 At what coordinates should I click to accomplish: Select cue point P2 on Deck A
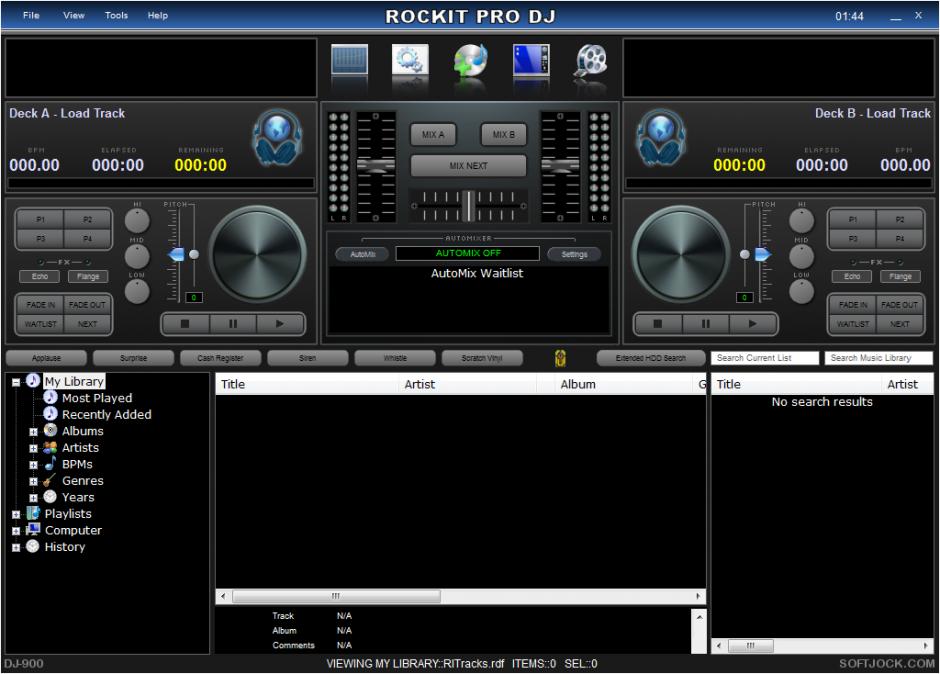tap(88, 219)
